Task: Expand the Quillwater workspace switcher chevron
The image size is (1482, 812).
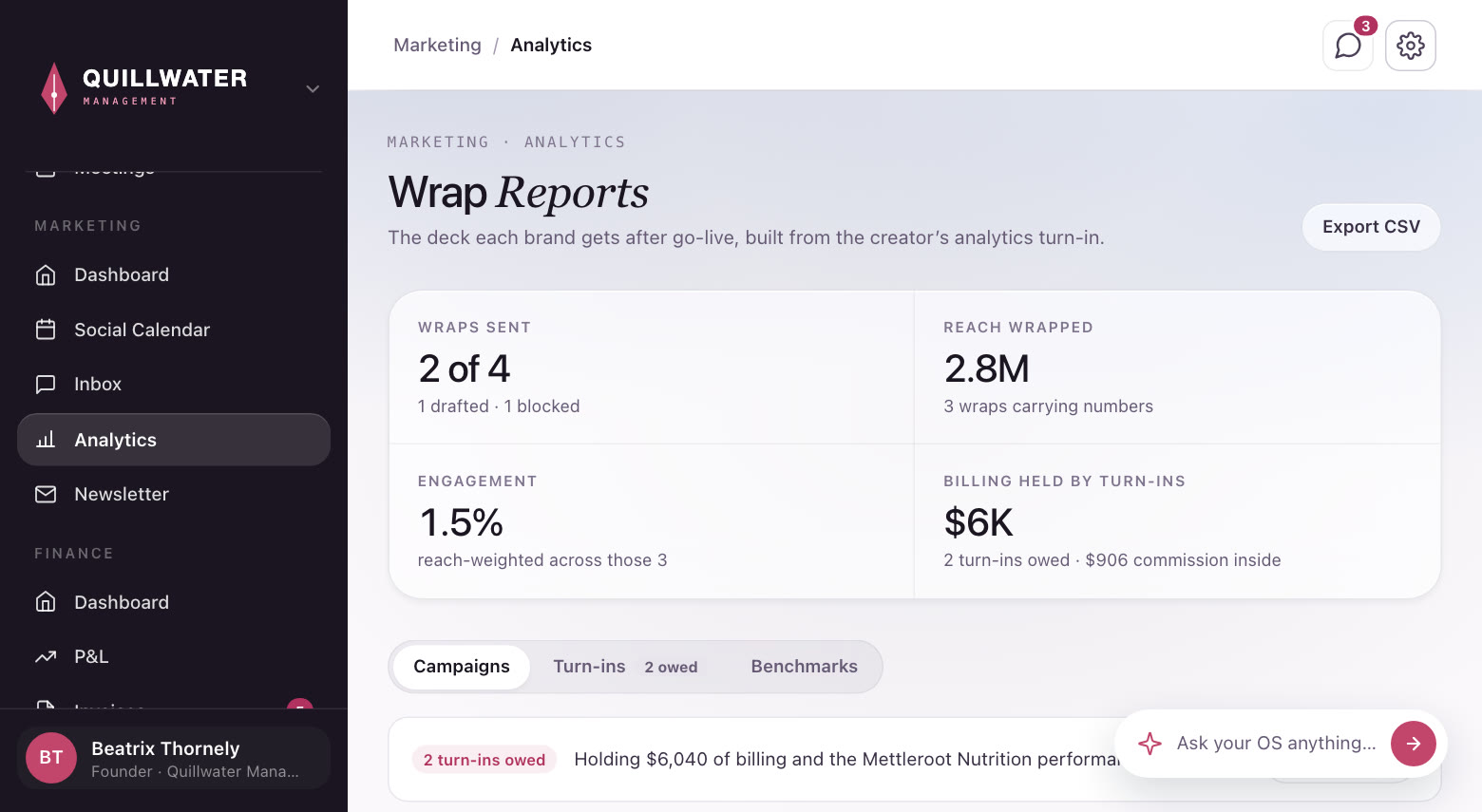Action: point(313,88)
